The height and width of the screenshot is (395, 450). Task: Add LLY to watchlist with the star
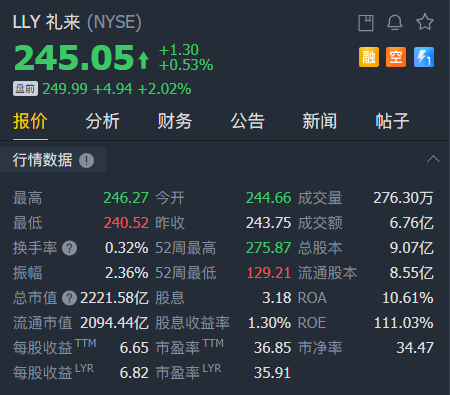coord(425,22)
